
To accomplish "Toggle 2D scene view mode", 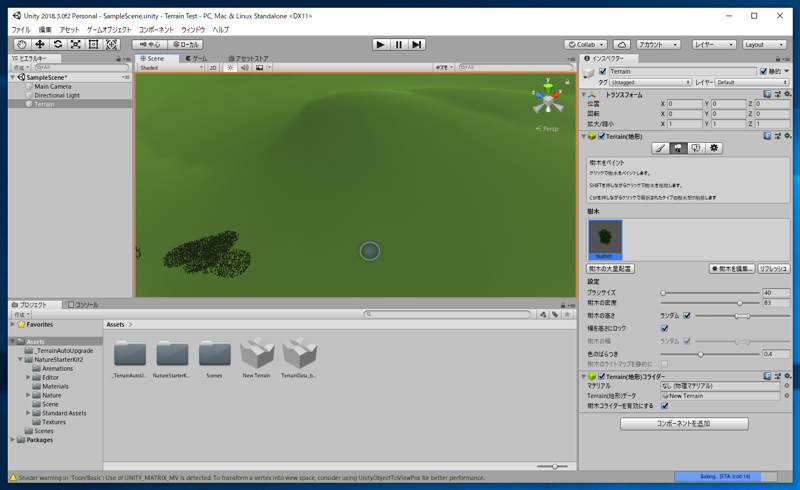I will pos(213,67).
